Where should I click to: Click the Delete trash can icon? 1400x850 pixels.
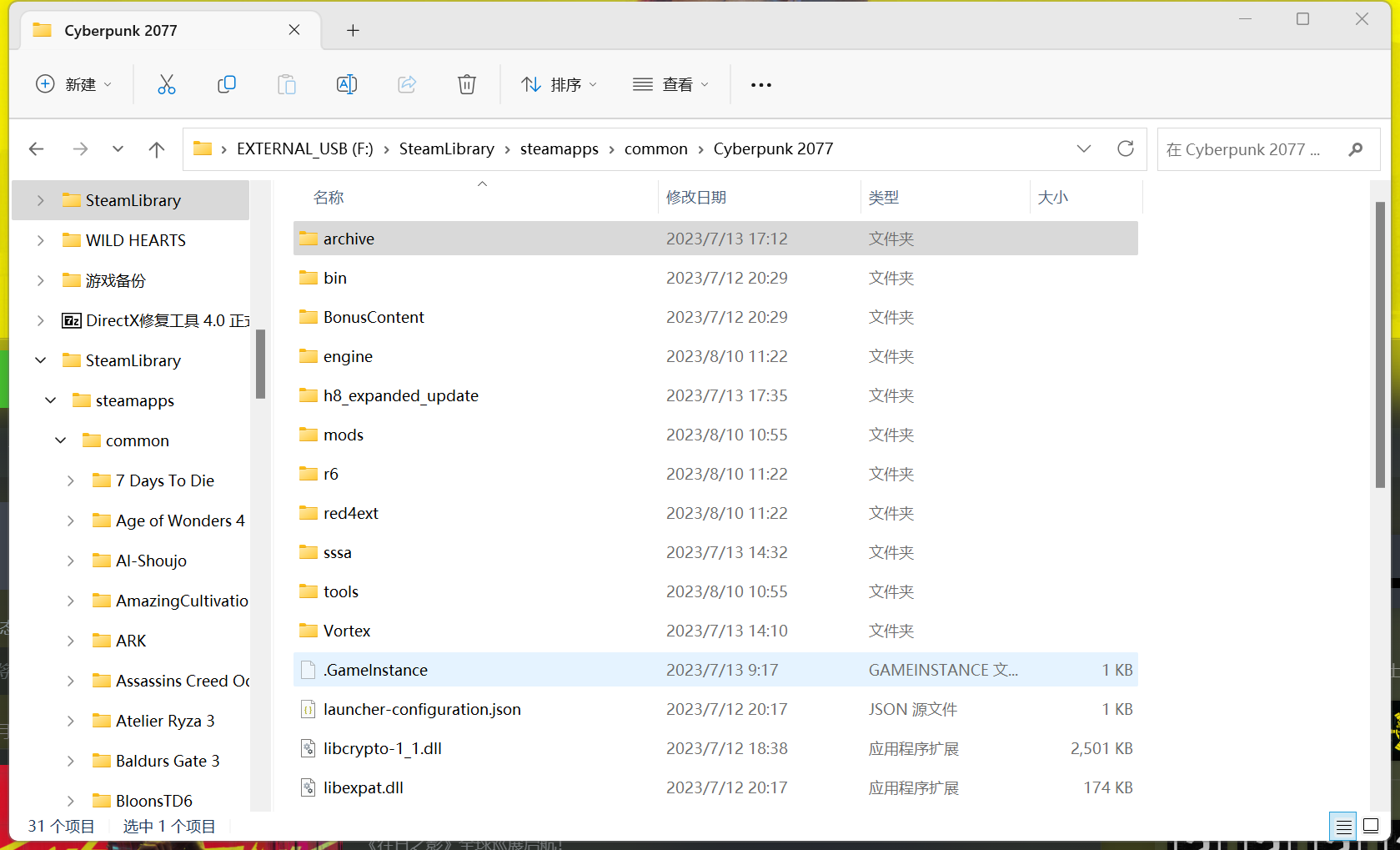click(x=467, y=84)
